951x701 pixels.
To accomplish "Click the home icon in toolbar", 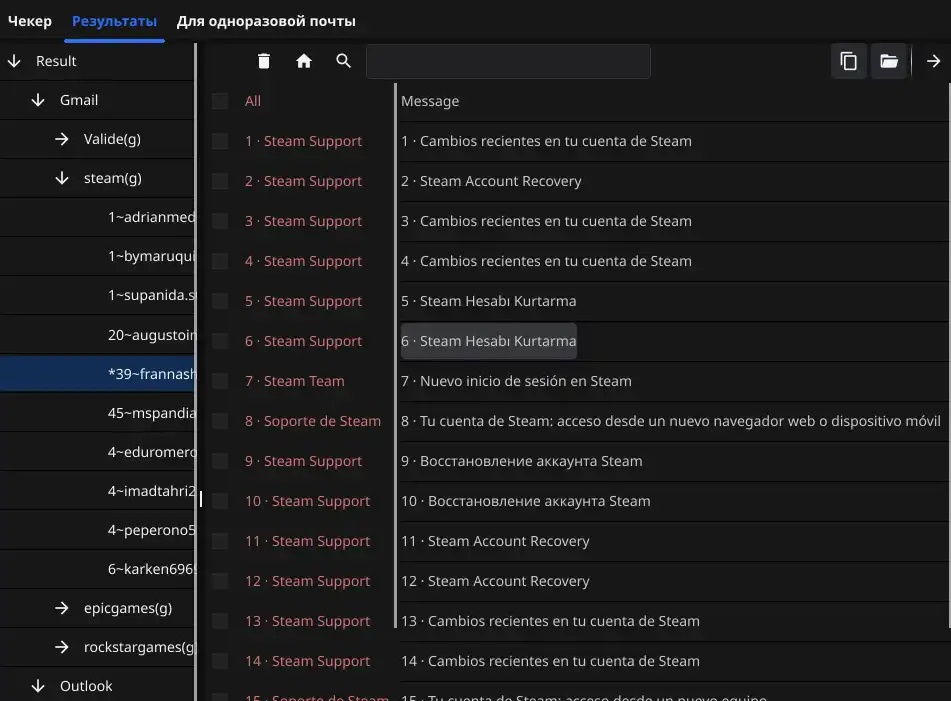I will tap(304, 61).
